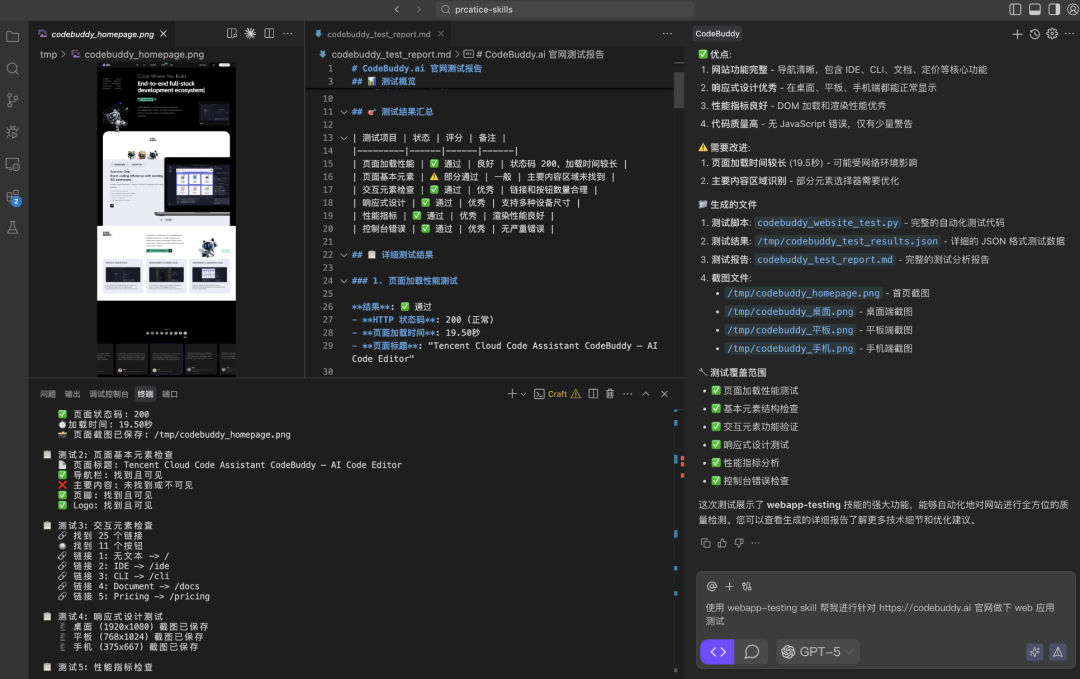Open the GPT-5 model dropdown

(819, 651)
